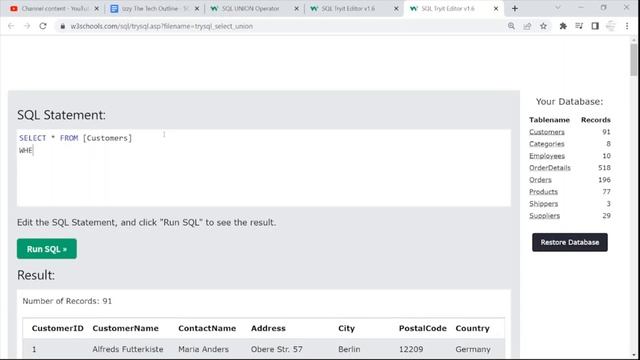Reload the current page

click(x=43, y=26)
